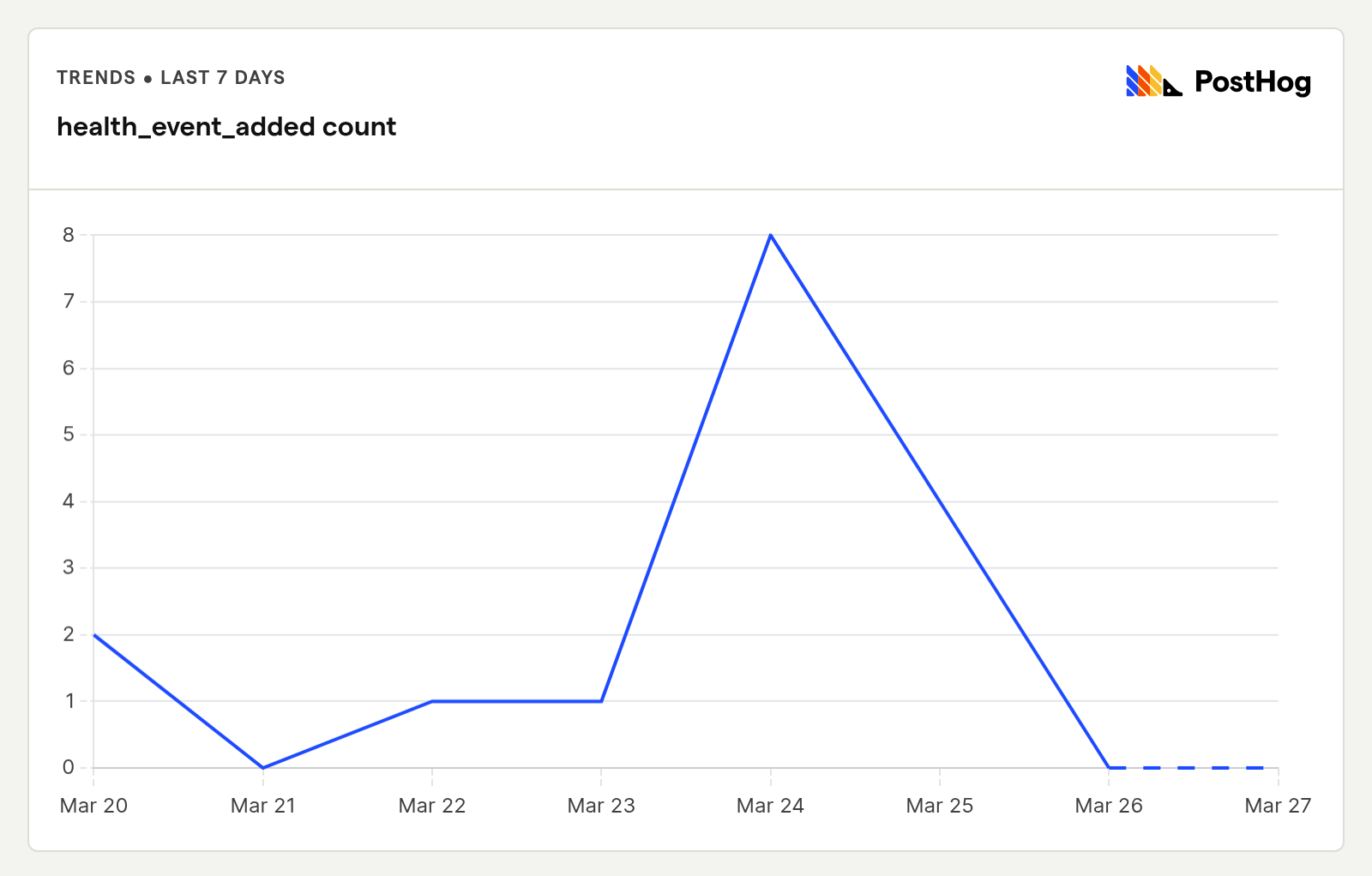Click the Mar 25 x-axis label
Viewport: 1372px width, 876px height.
coord(940,806)
